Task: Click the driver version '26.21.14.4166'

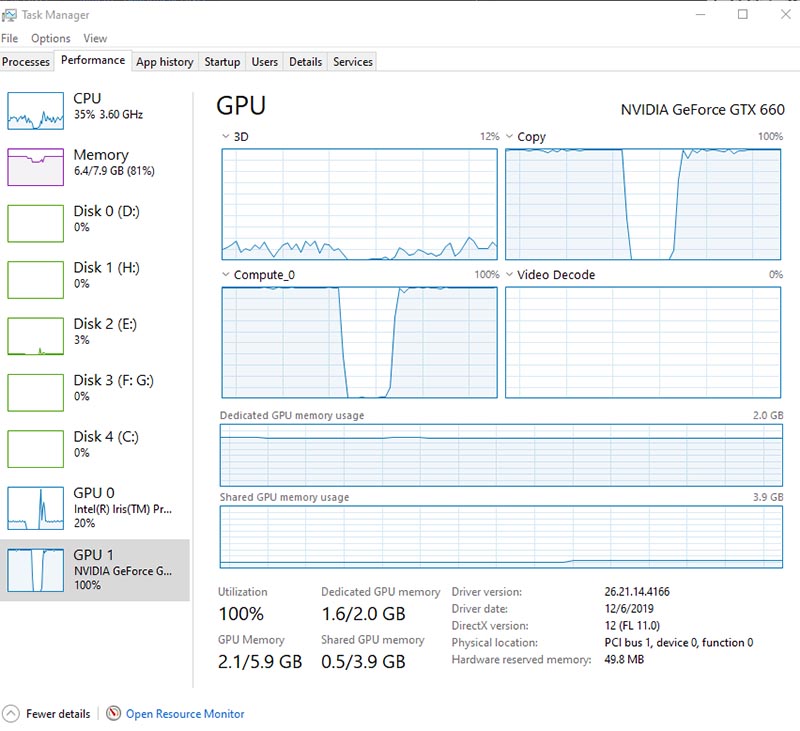Action: (x=637, y=592)
